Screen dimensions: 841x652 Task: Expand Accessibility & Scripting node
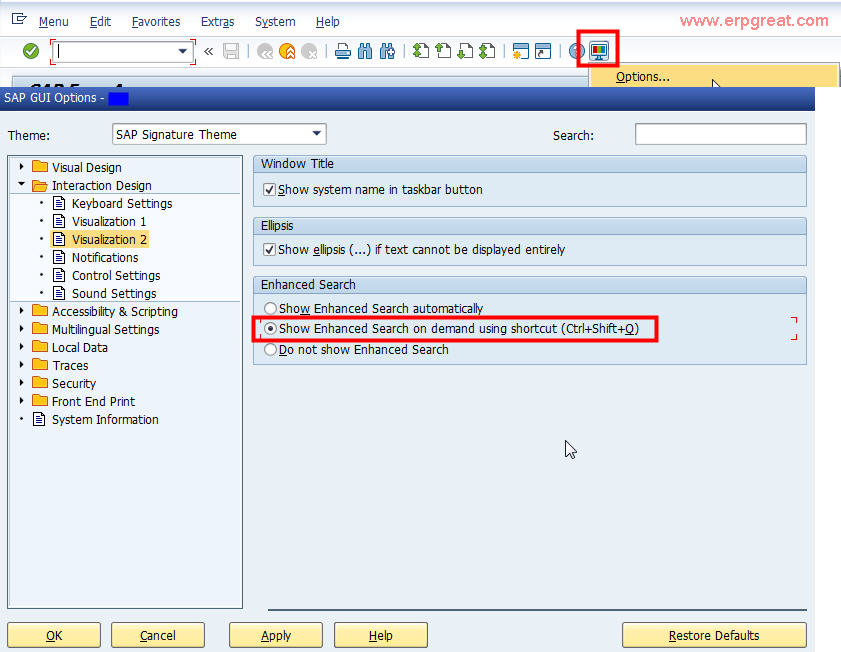point(21,311)
